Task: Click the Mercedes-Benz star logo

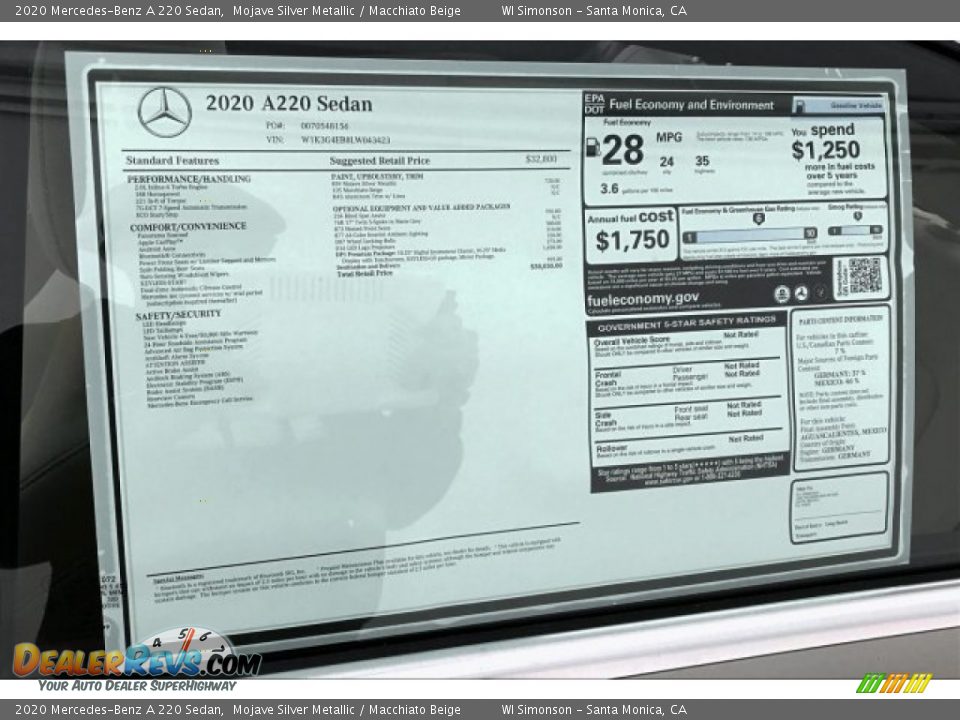Action: pyautogui.click(x=164, y=112)
